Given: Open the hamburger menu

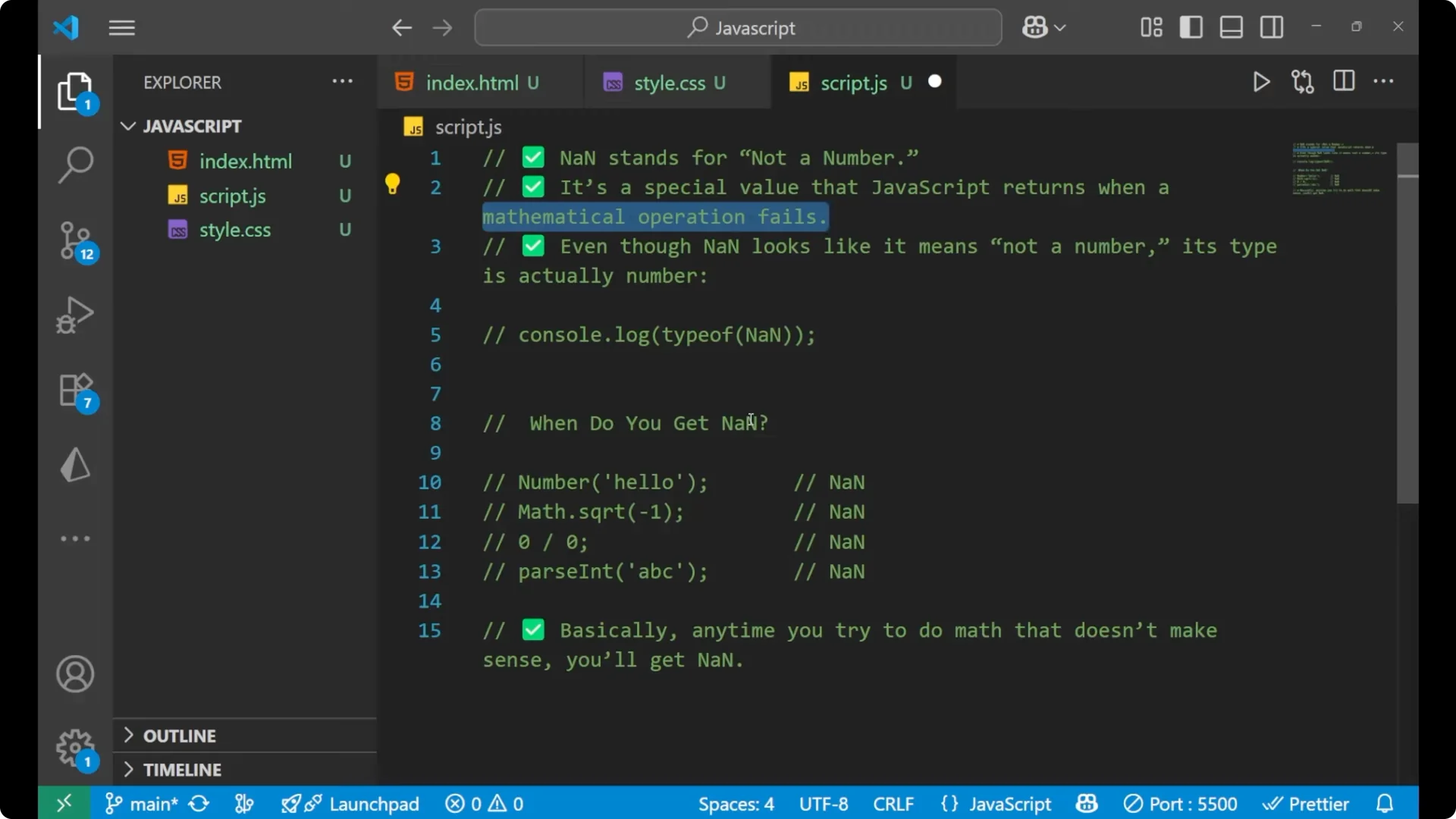Looking at the screenshot, I should coord(121,27).
